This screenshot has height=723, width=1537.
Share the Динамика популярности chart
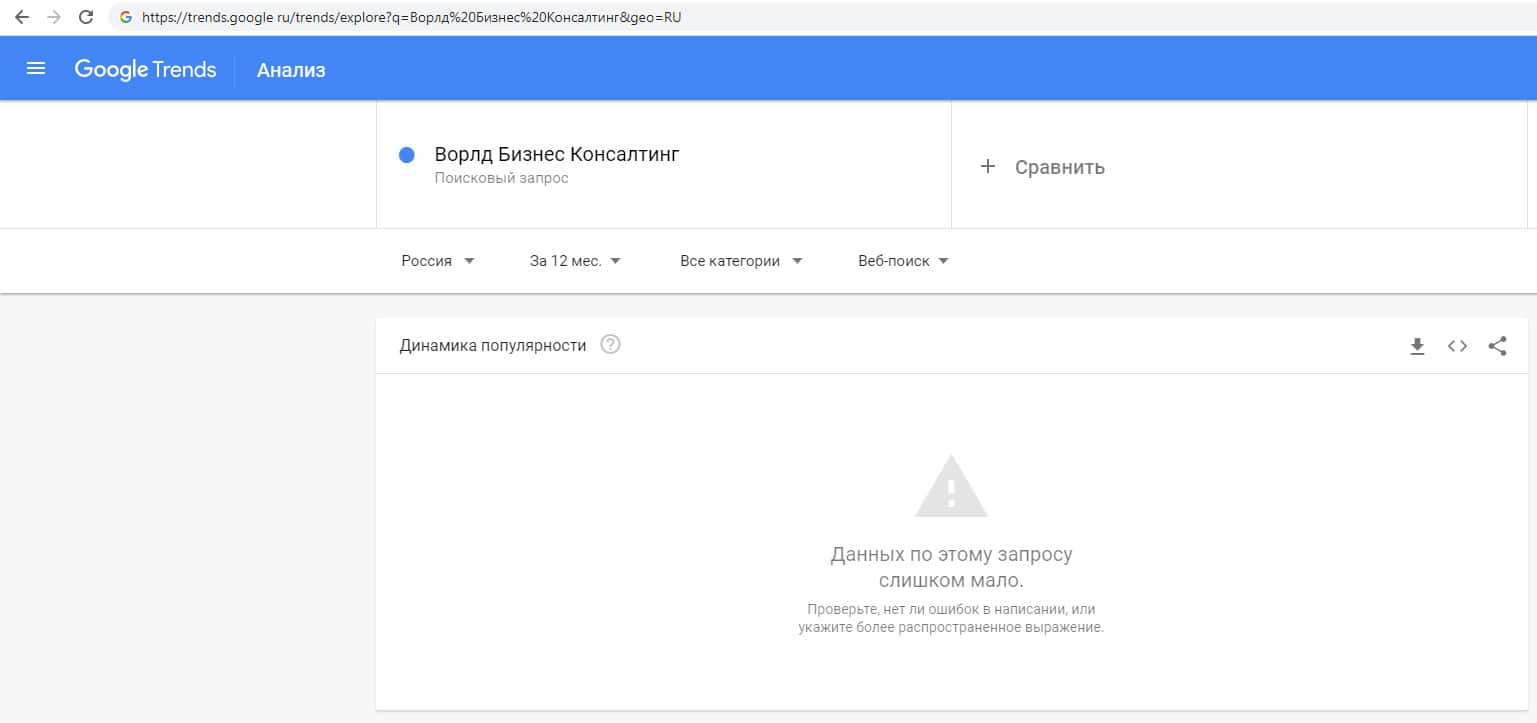[1497, 346]
